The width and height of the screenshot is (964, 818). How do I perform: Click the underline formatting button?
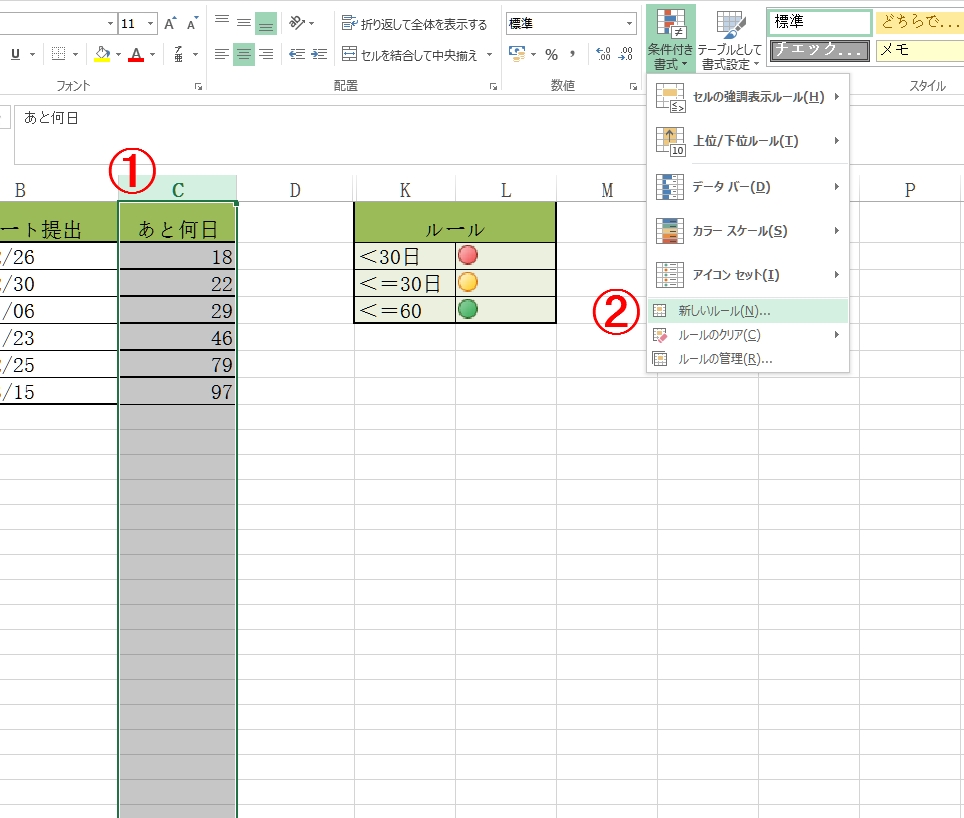point(15,55)
